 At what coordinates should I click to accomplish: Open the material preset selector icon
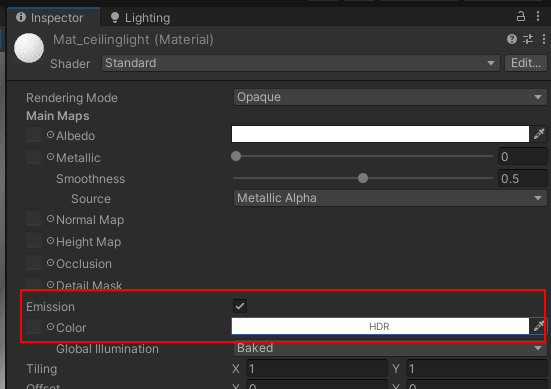click(528, 39)
